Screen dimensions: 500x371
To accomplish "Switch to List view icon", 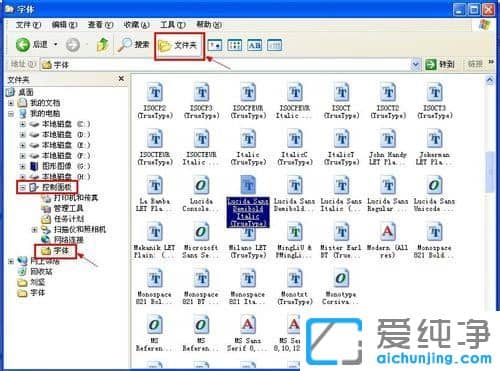I will (234, 45).
